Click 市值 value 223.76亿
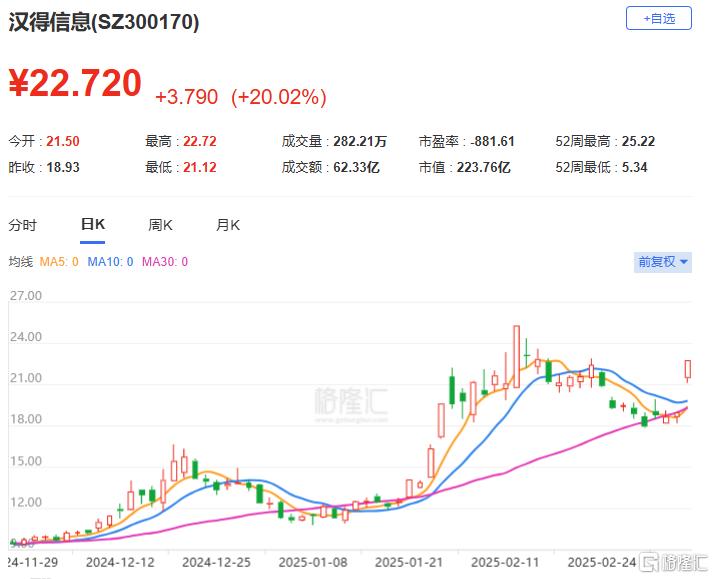This screenshot has height=579, width=714. [484, 167]
